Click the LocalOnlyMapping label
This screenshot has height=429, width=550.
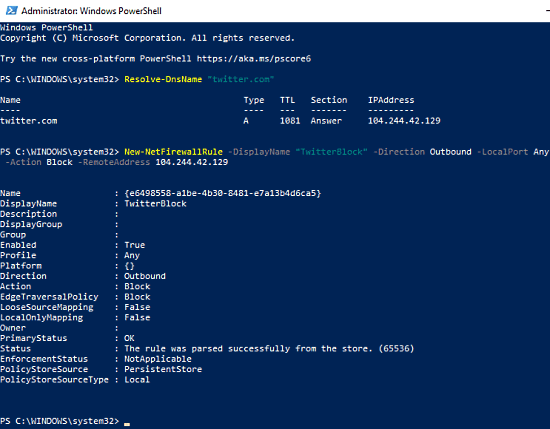coord(41,317)
